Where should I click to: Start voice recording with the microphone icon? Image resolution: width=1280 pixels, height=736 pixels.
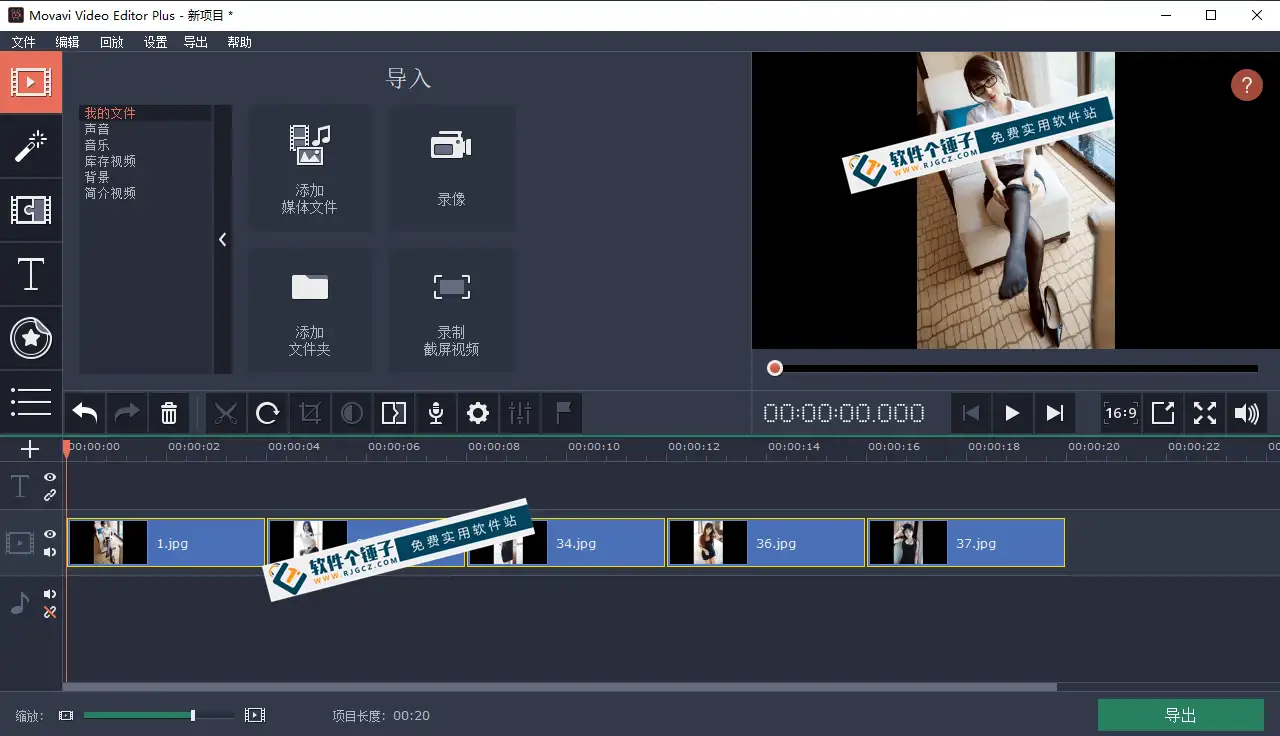click(436, 412)
